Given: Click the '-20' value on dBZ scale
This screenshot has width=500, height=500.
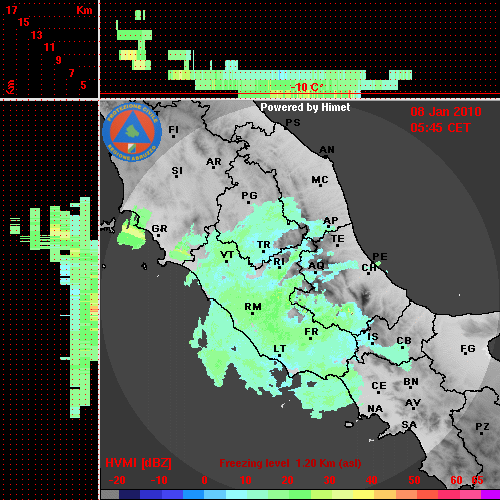Looking at the screenshot, I should [117, 480].
